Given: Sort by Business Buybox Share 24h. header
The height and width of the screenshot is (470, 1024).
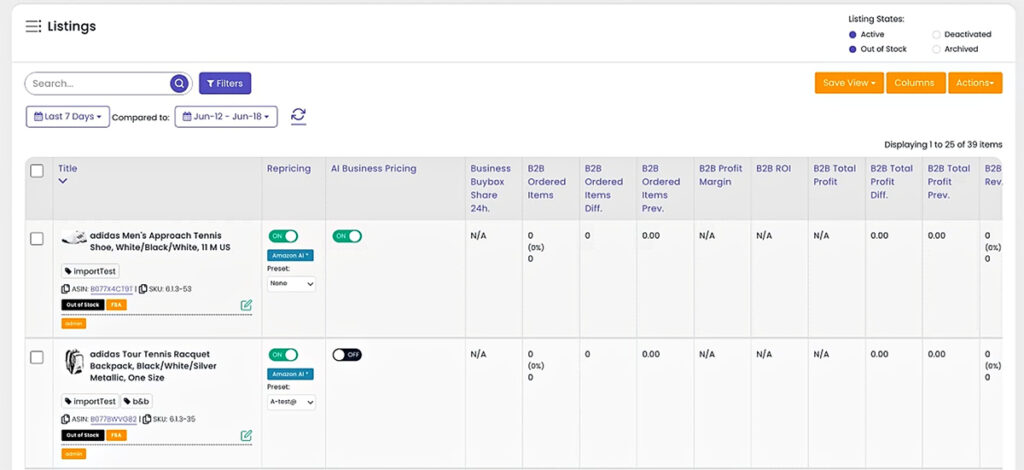Looking at the screenshot, I should click(490, 188).
